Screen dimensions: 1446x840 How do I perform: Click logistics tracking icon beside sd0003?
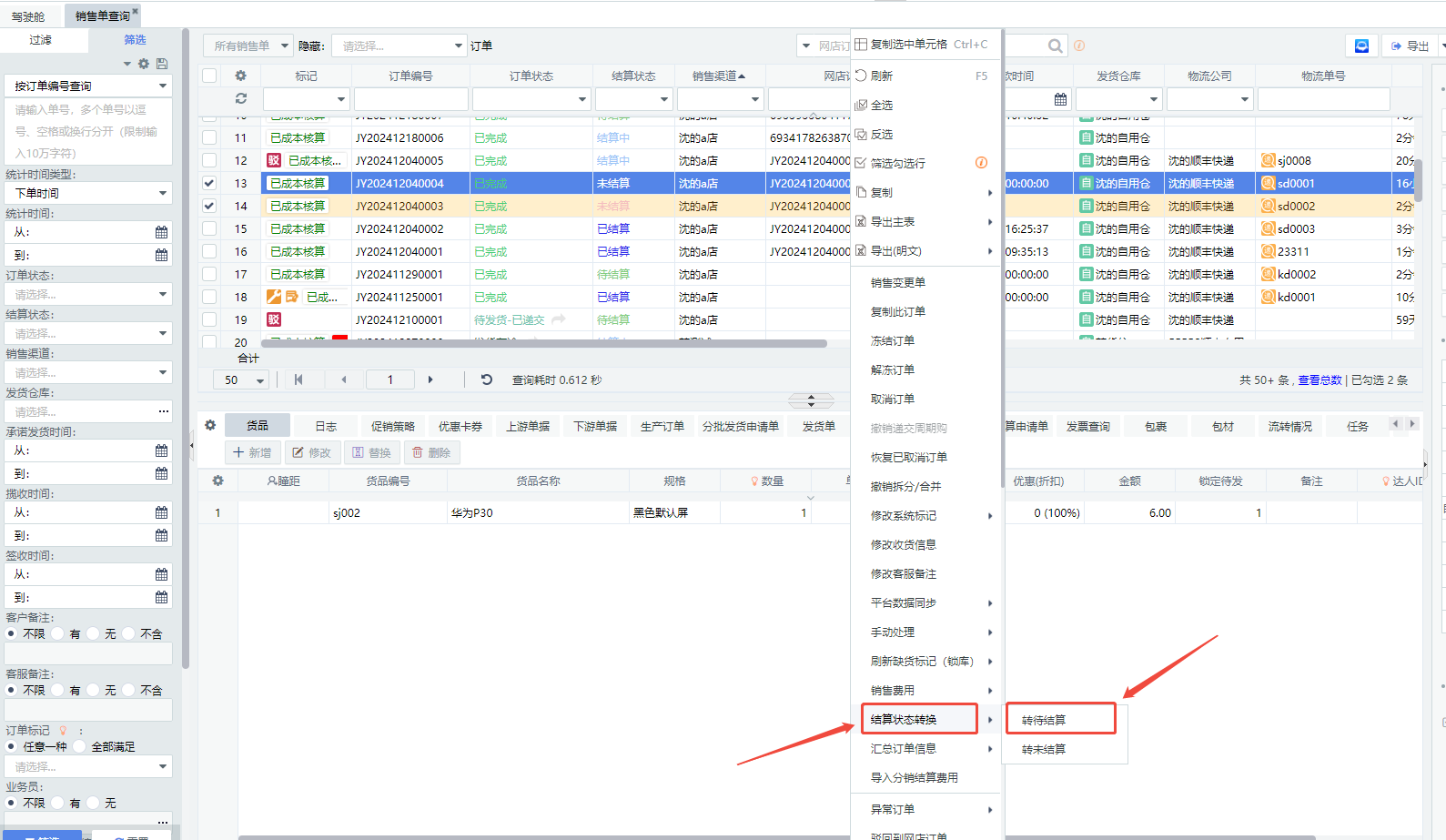point(1267,228)
